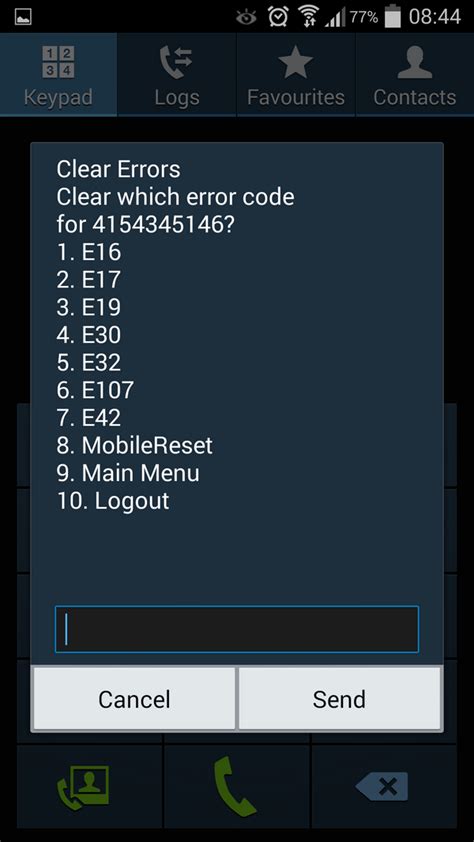The image size is (474, 842).
Task: Tap the green call phone icon
Action: coord(236,786)
